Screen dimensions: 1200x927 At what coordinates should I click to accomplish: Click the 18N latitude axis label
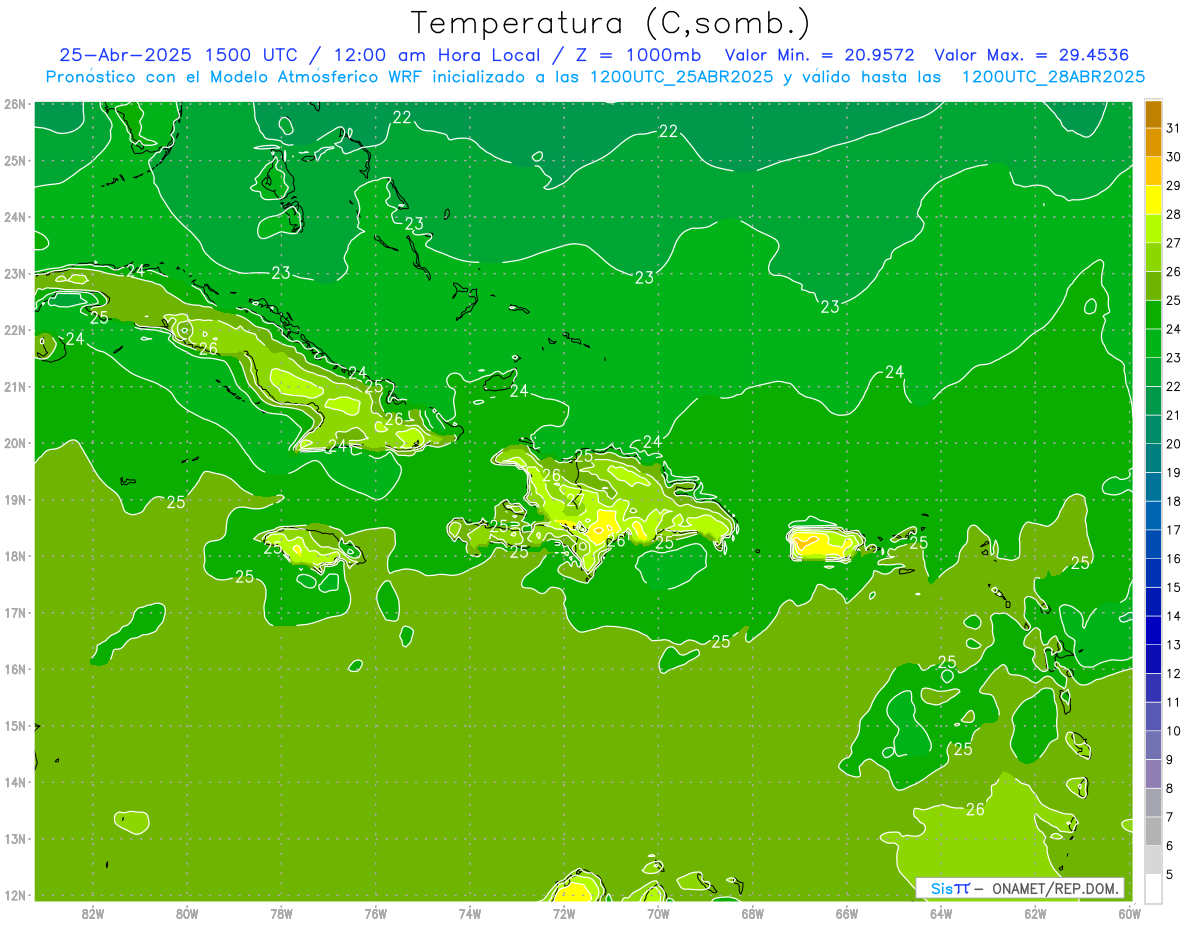click(14, 556)
